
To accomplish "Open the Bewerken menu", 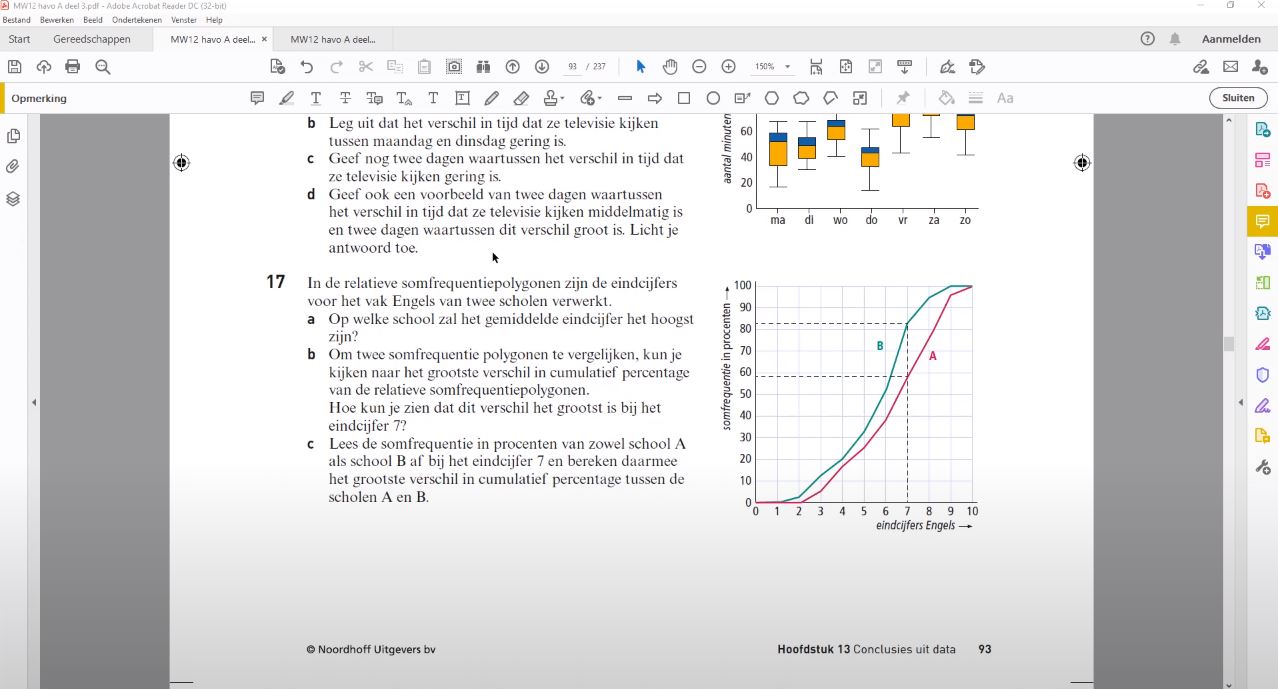I will click(56, 20).
